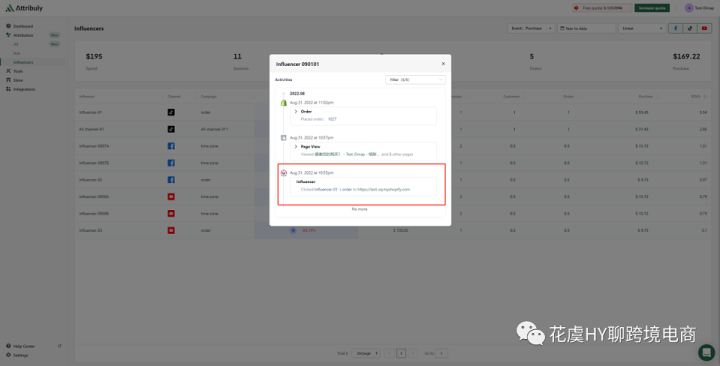Click TikTok icon in Influencer-01 row

(171, 113)
